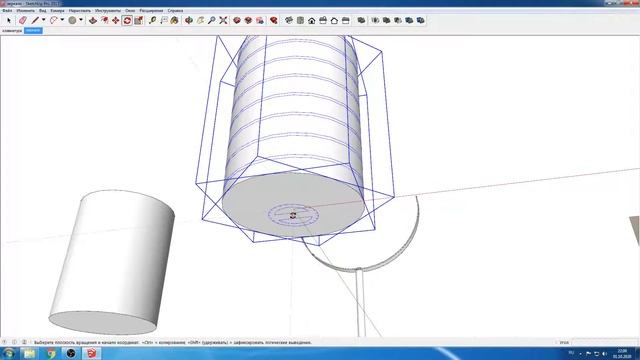Image resolution: width=640 pixels, height=360 pixels.
Task: Open Google Chrome from the taskbar
Action: (x=51, y=353)
